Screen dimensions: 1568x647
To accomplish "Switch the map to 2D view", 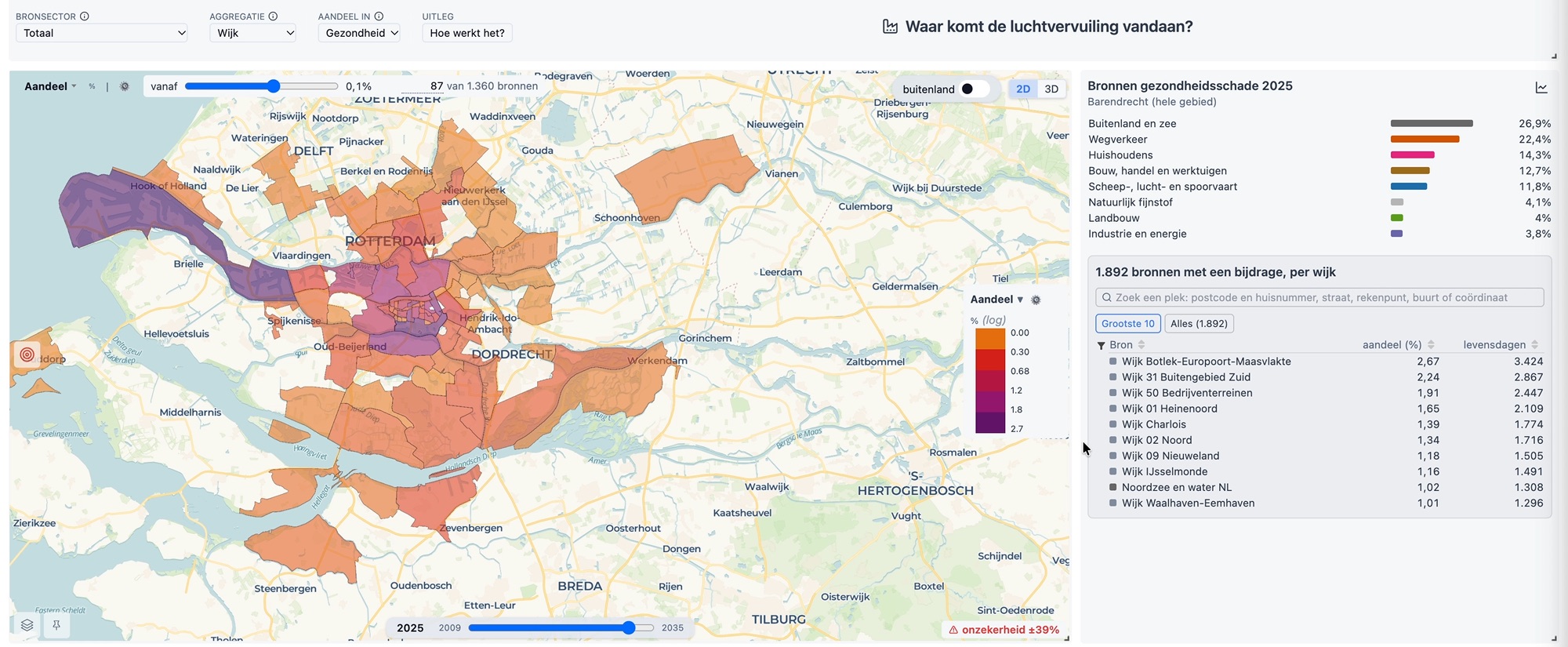I will (x=1023, y=89).
